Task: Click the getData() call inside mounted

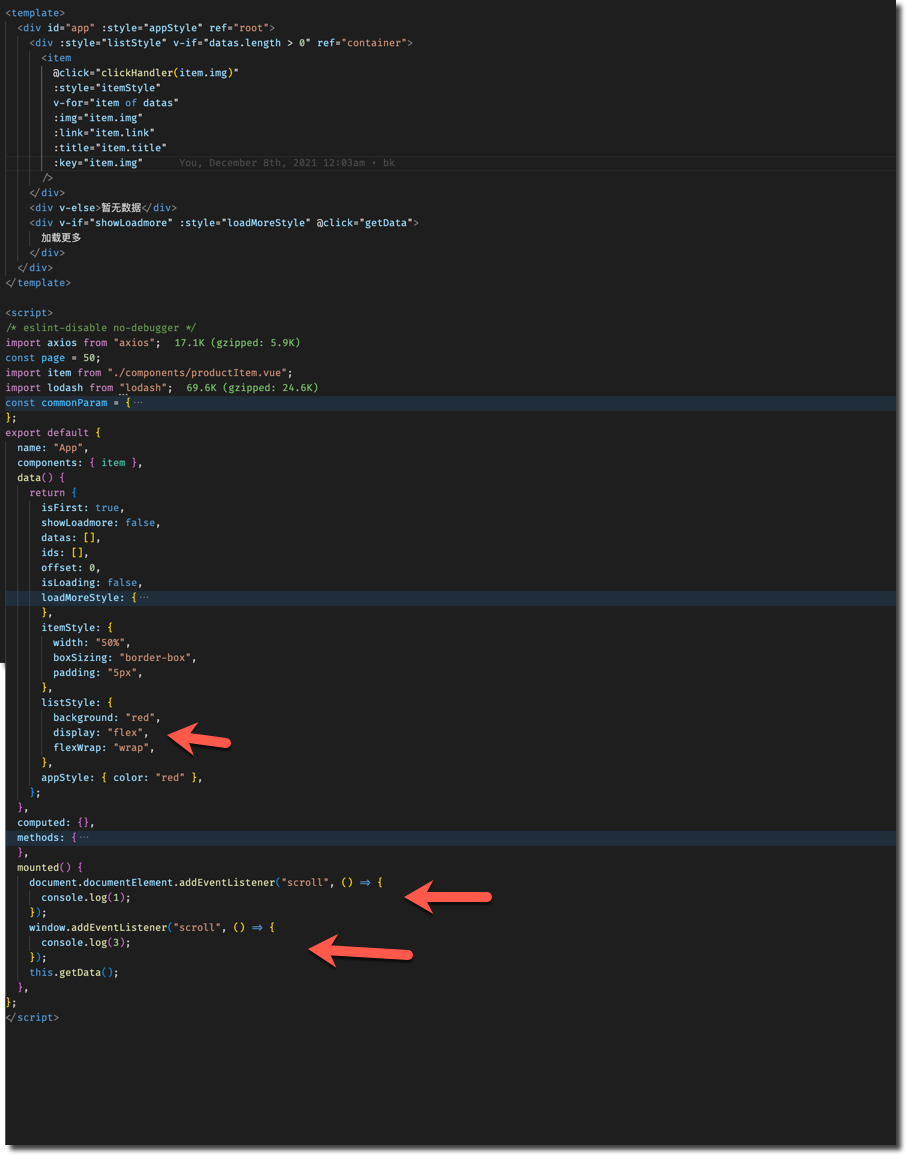Action: click(x=88, y=972)
